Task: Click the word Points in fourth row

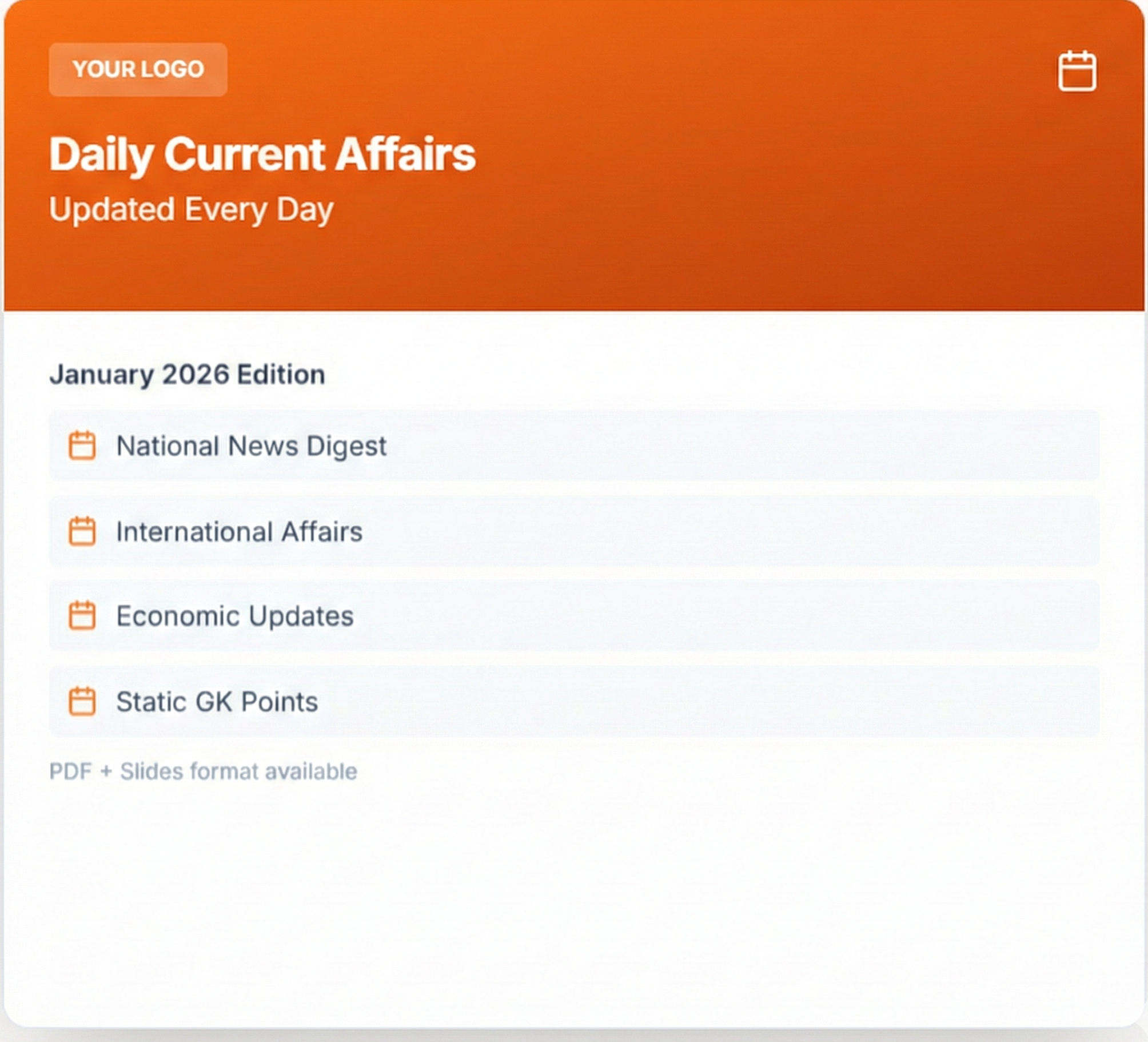Action: click(x=280, y=702)
